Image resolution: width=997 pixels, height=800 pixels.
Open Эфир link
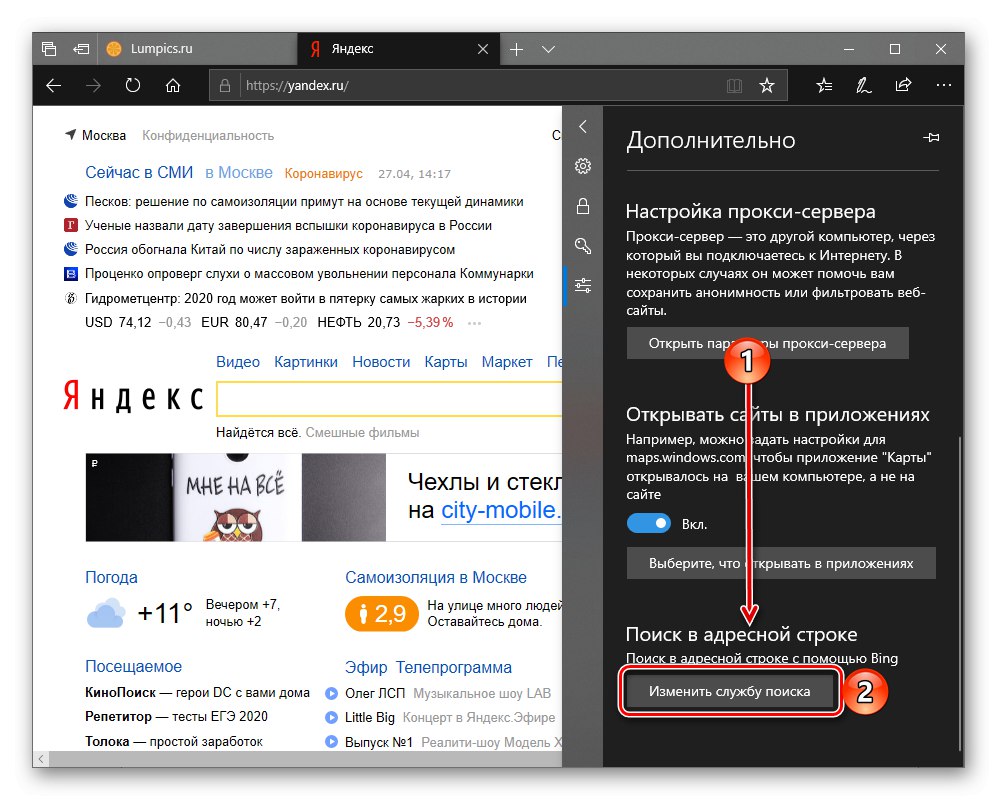[366, 667]
